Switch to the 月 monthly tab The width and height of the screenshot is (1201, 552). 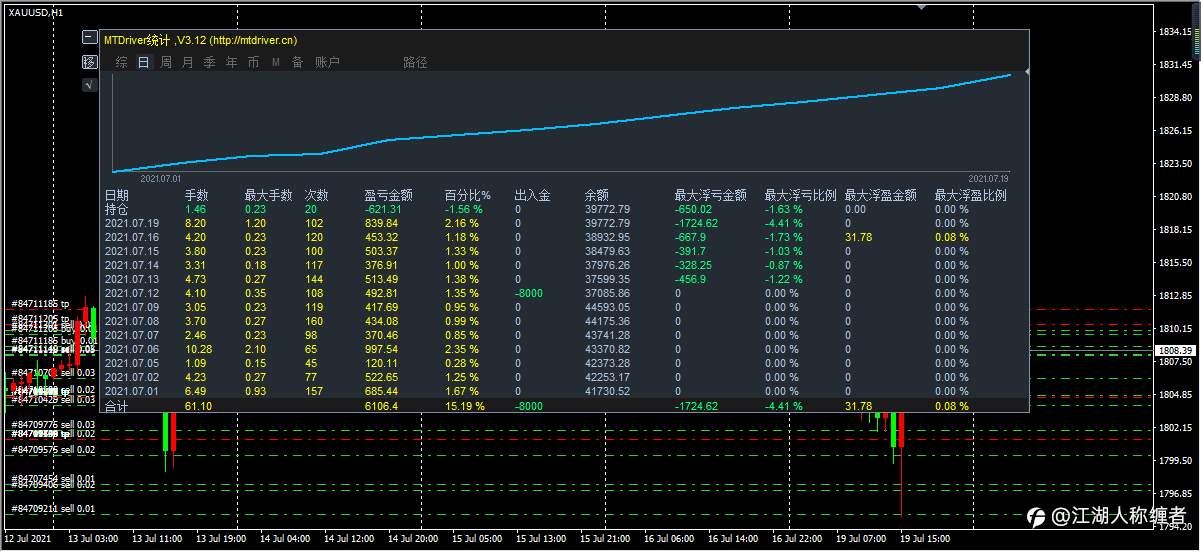(x=188, y=62)
